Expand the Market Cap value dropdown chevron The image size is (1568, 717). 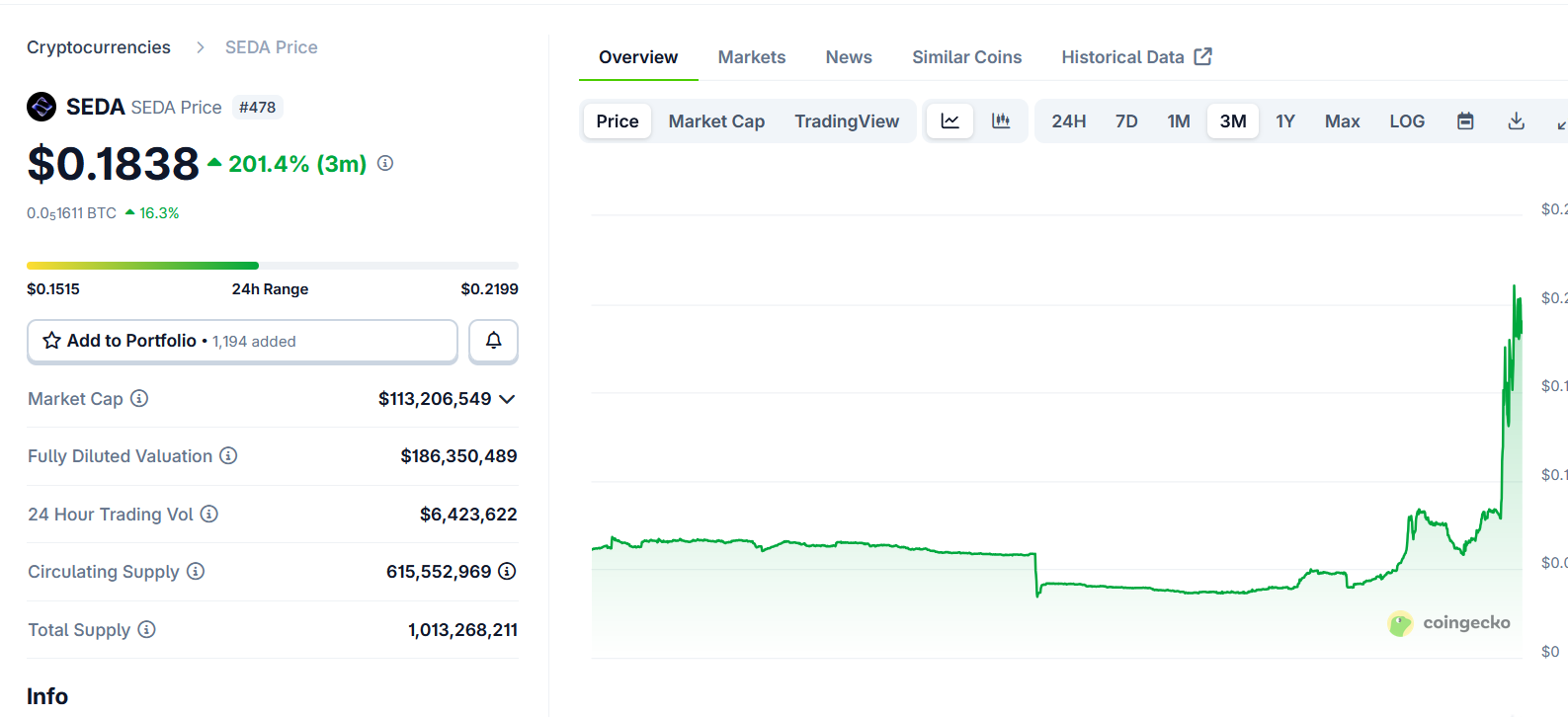[507, 399]
